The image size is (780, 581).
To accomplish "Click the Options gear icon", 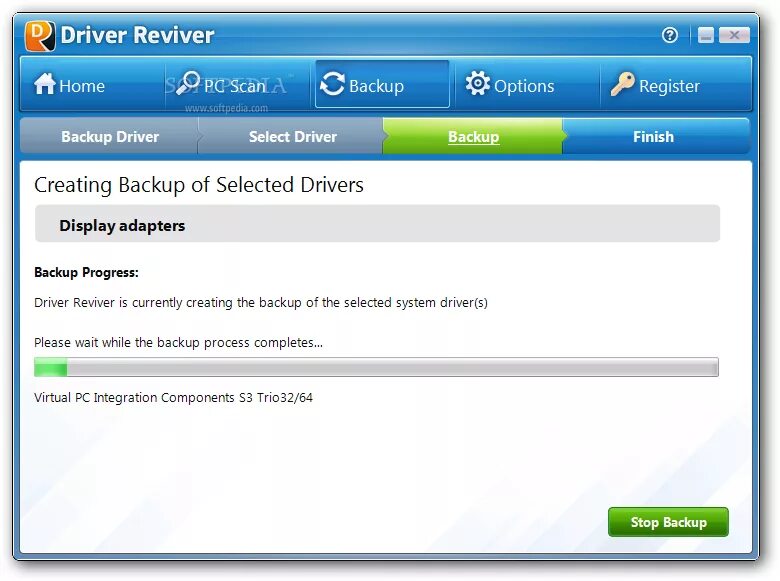I will tap(478, 83).
